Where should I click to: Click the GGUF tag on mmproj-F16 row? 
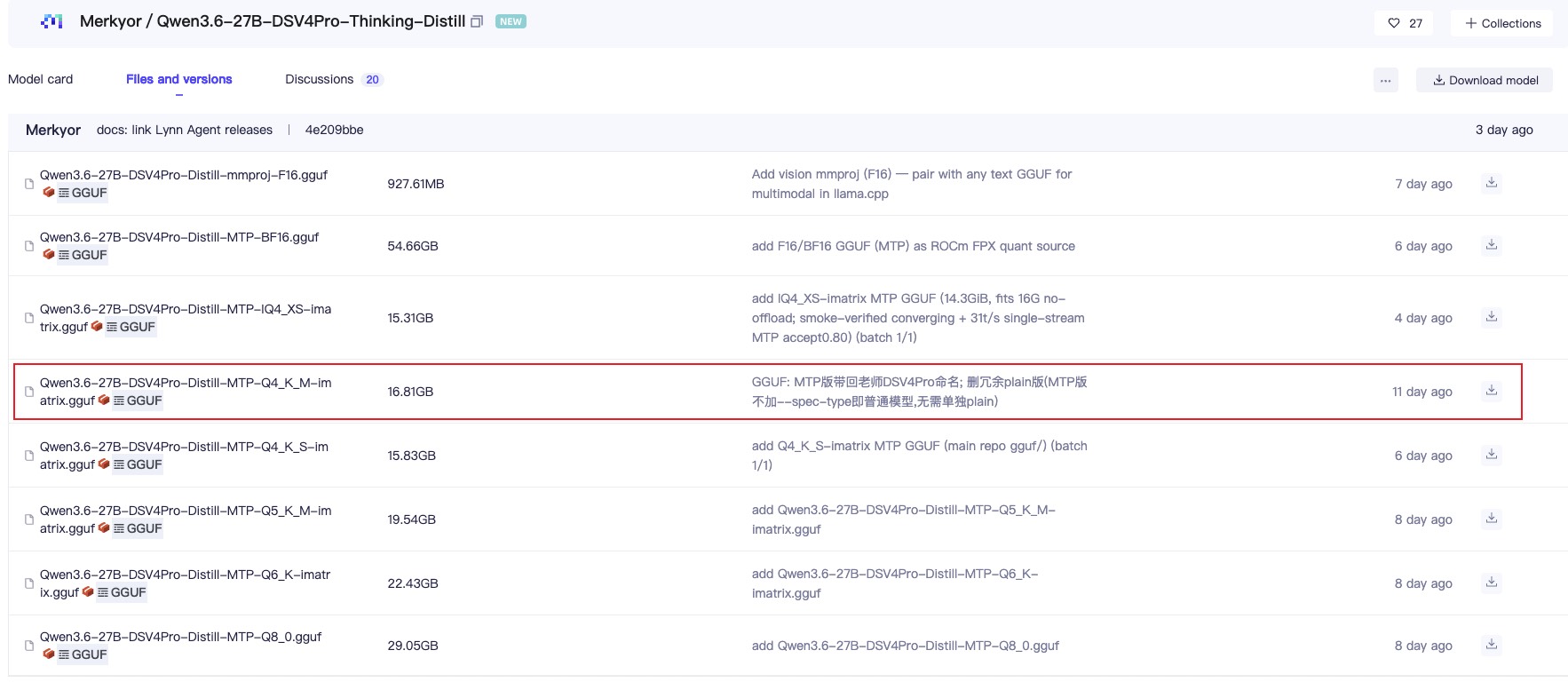click(83, 193)
